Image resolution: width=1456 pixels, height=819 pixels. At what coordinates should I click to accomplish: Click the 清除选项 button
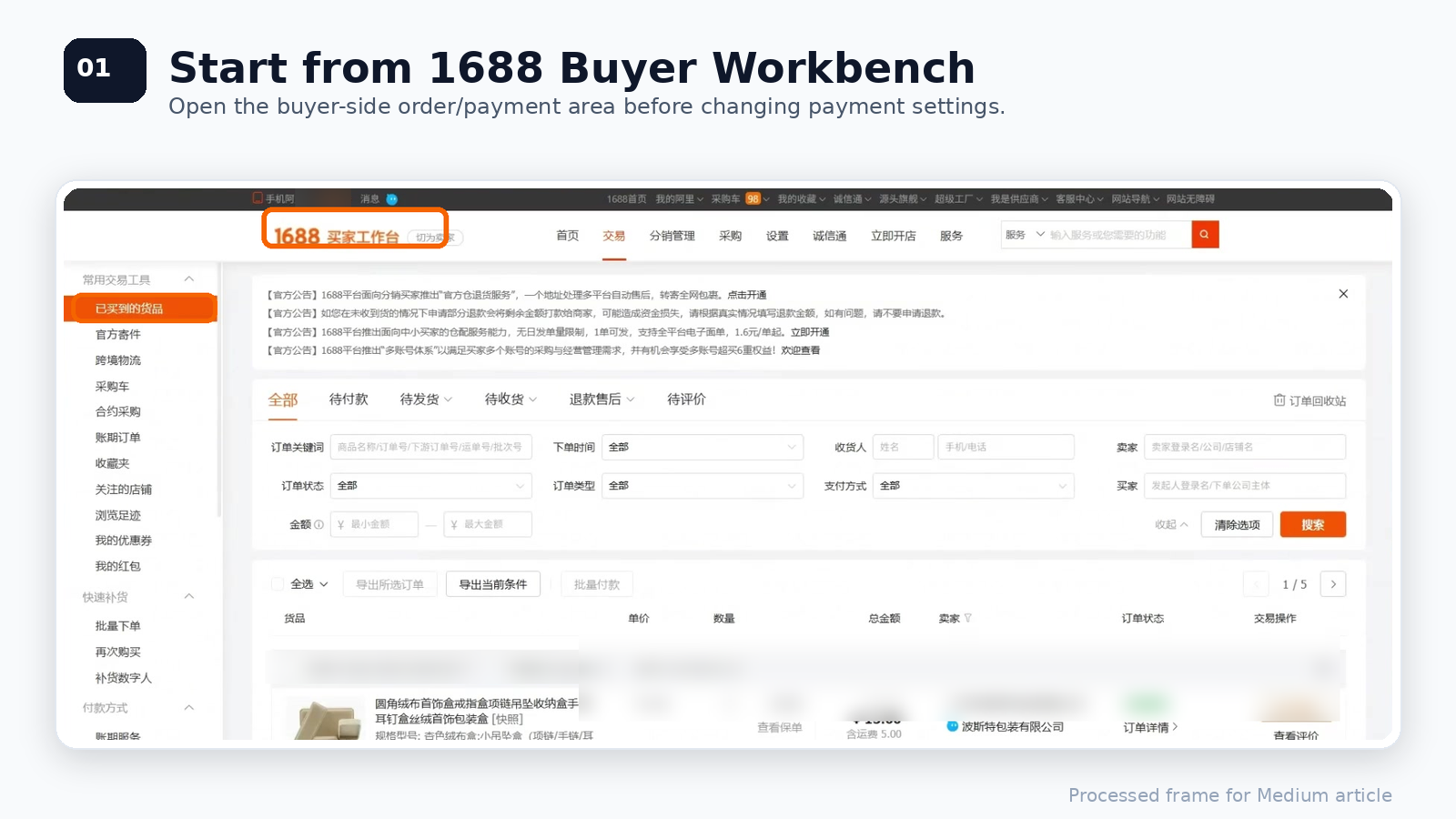[x=1237, y=525]
